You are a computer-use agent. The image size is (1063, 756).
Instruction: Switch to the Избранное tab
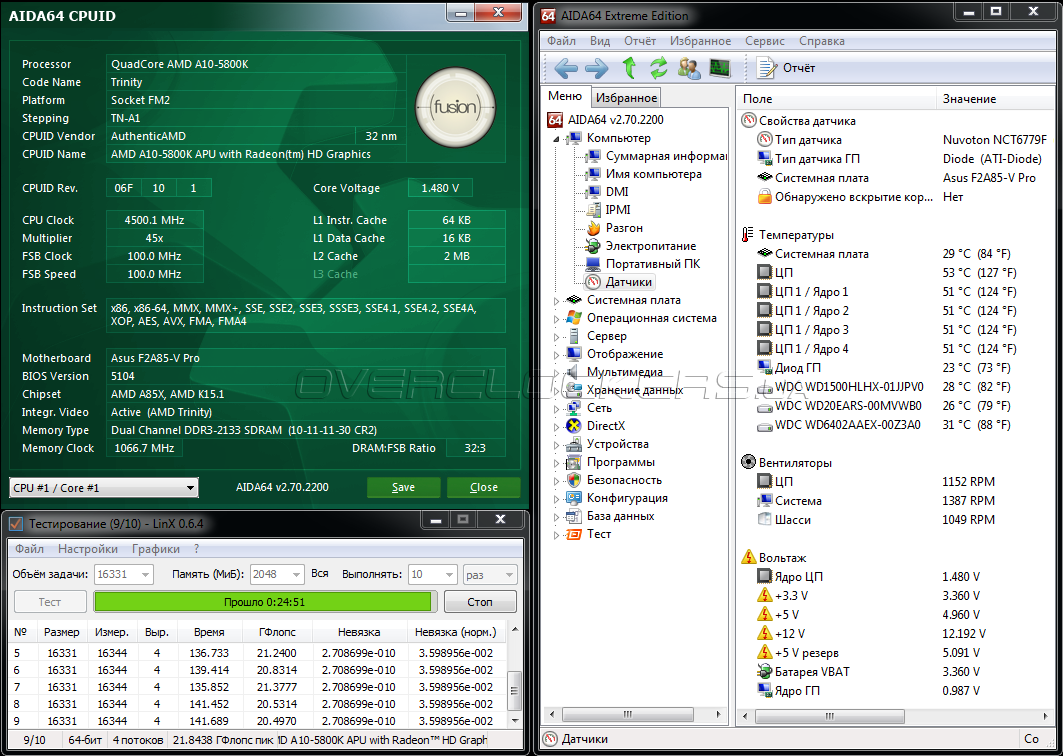coord(626,97)
